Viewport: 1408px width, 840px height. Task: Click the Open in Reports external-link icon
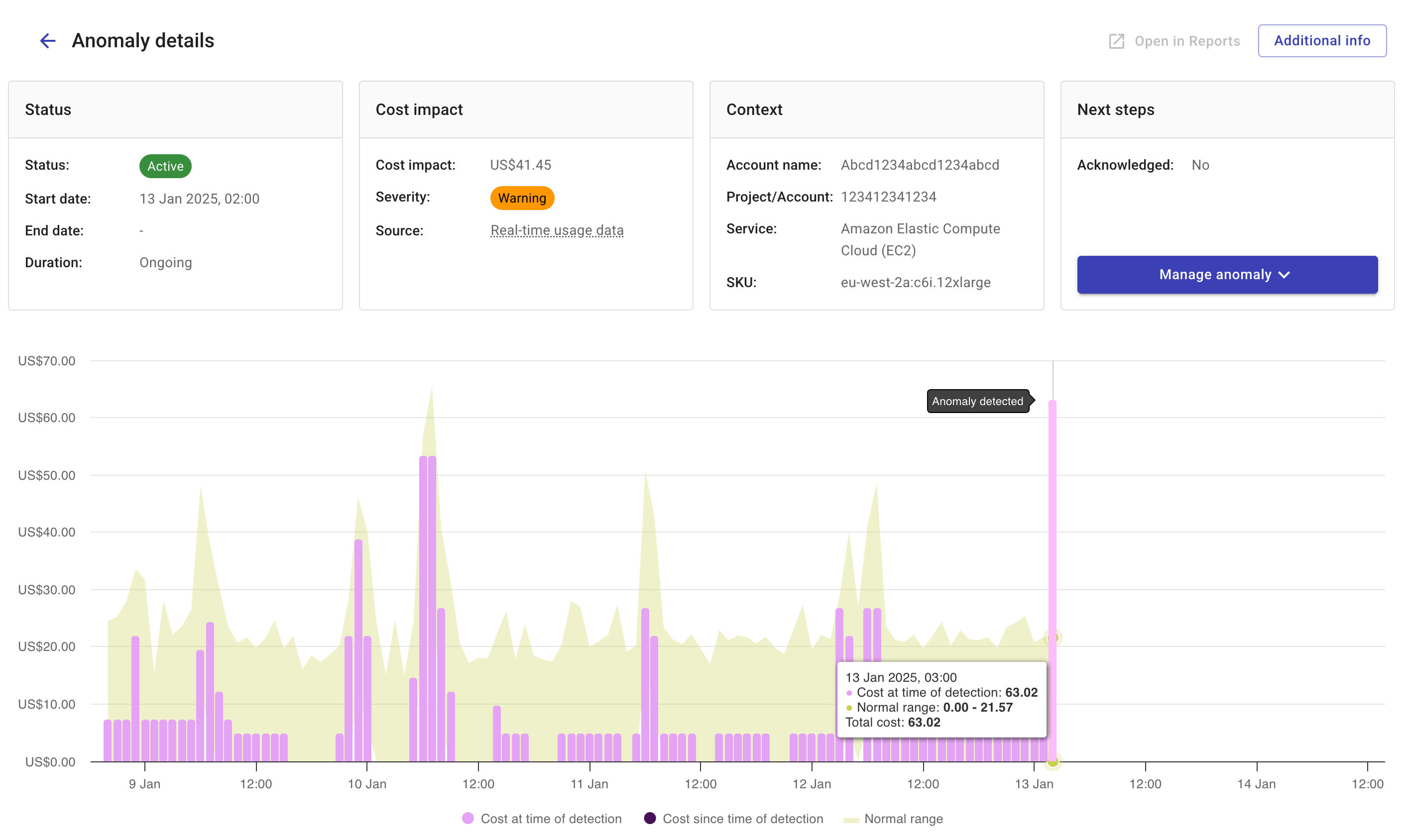tap(1116, 41)
